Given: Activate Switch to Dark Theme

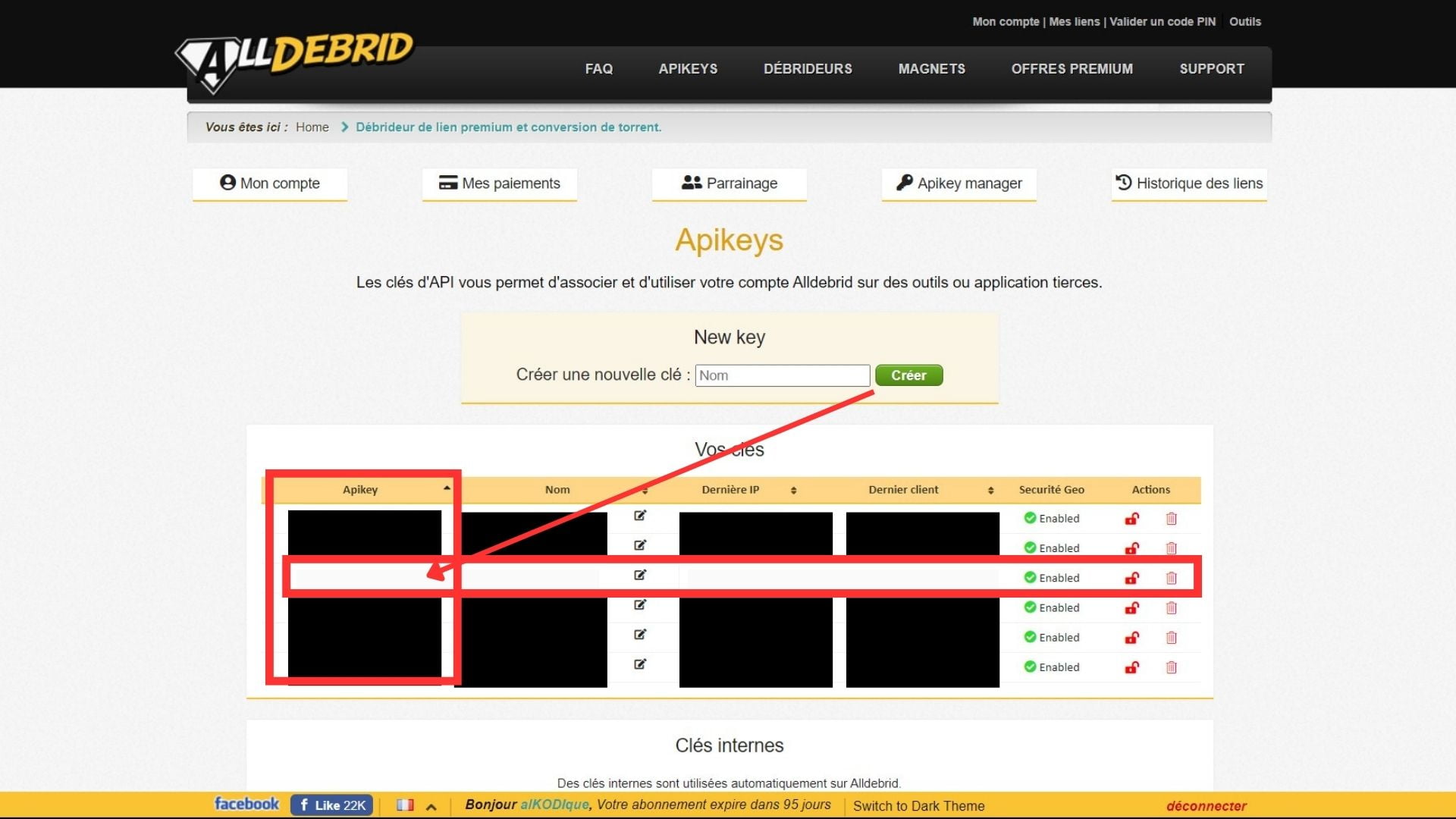Looking at the screenshot, I should (x=918, y=805).
